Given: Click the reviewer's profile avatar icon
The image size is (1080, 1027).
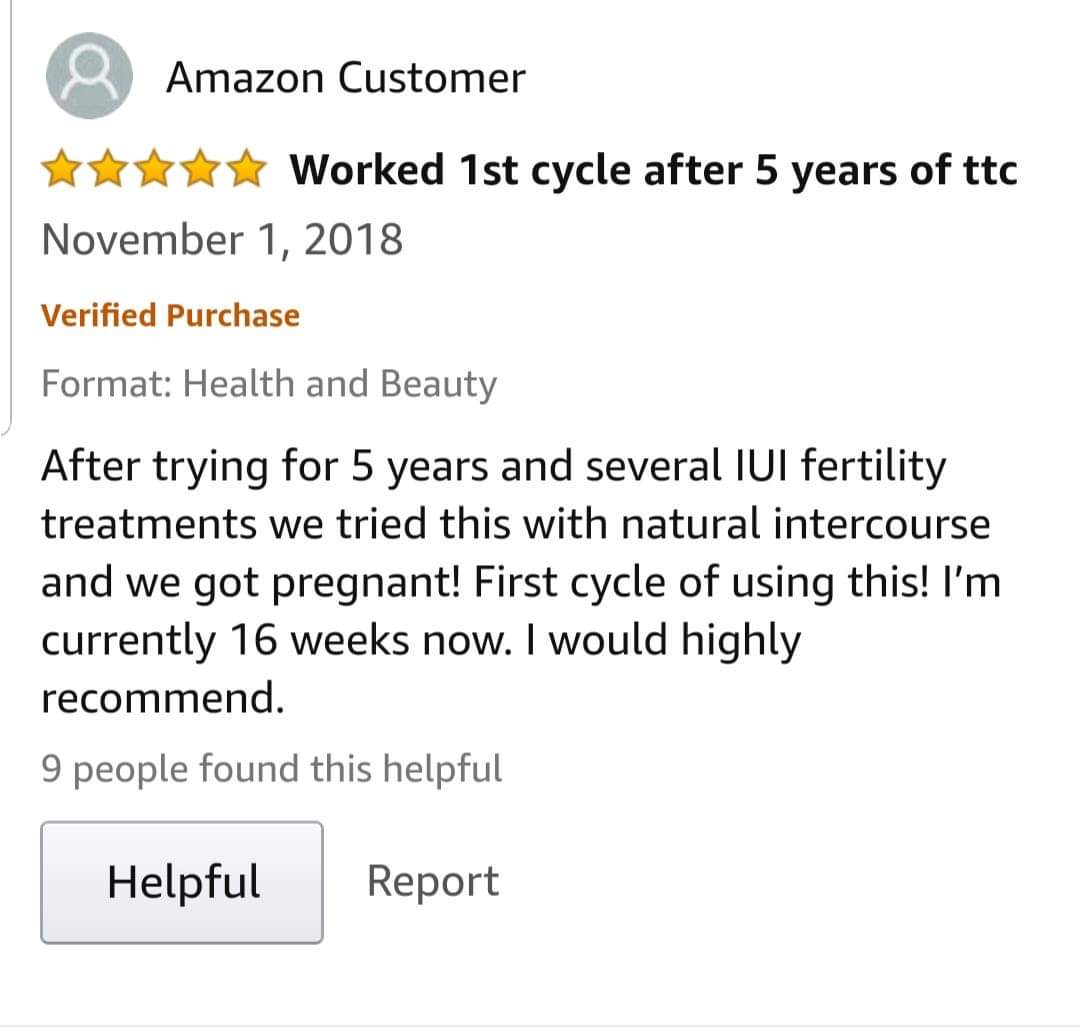Looking at the screenshot, I should [x=89, y=76].
